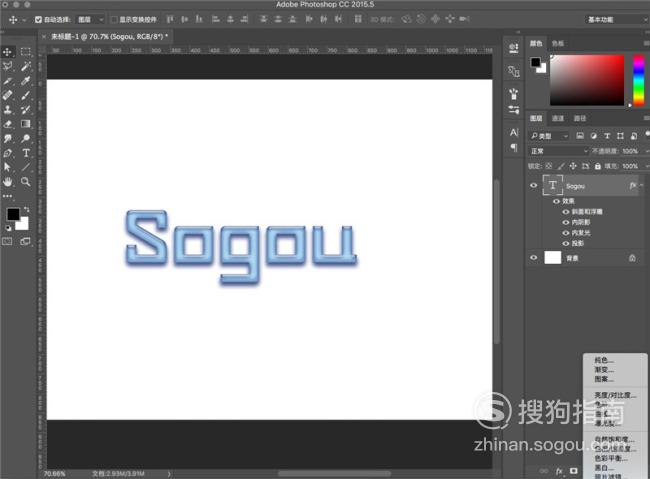Select the Rectangular Marquee tool
This screenshot has width=650, height=479.
tap(26, 52)
